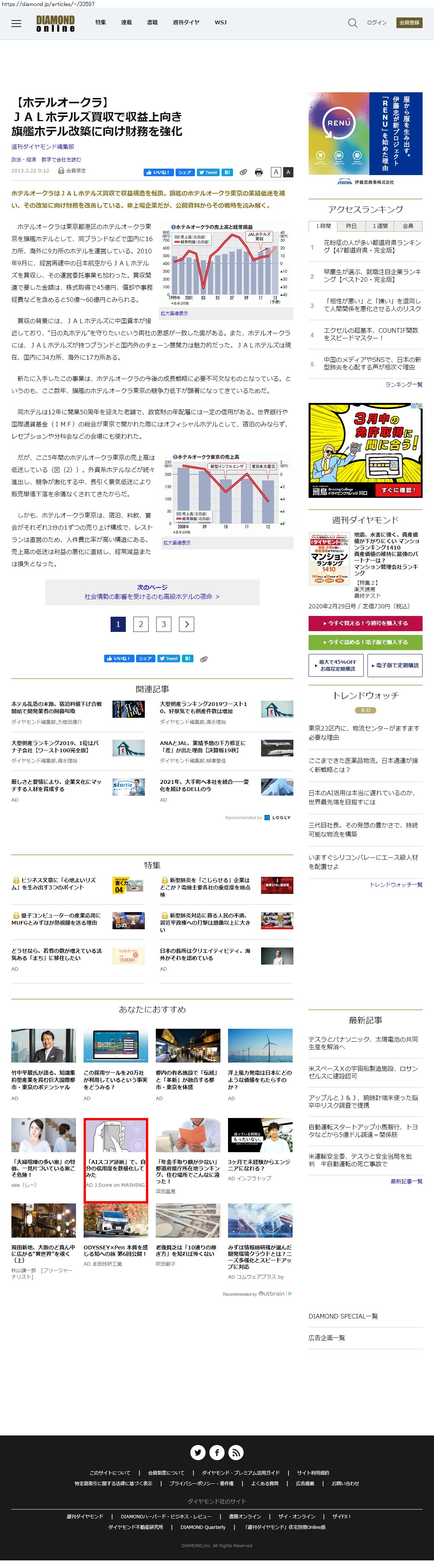Screen dimensions: 434x1568
Task: Click the ログイン link
Action: pos(376,22)
